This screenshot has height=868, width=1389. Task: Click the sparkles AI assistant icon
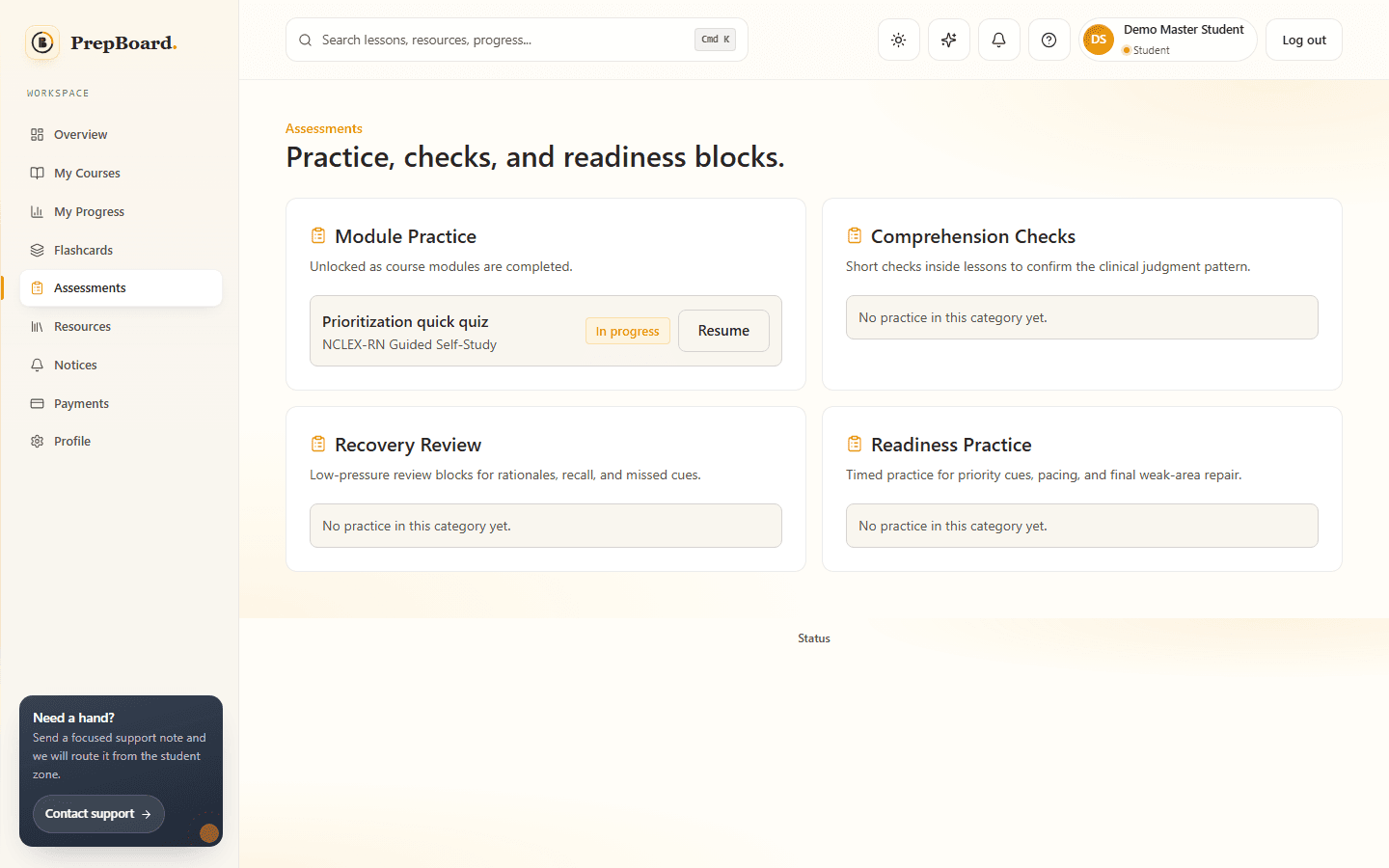pyautogui.click(x=949, y=40)
